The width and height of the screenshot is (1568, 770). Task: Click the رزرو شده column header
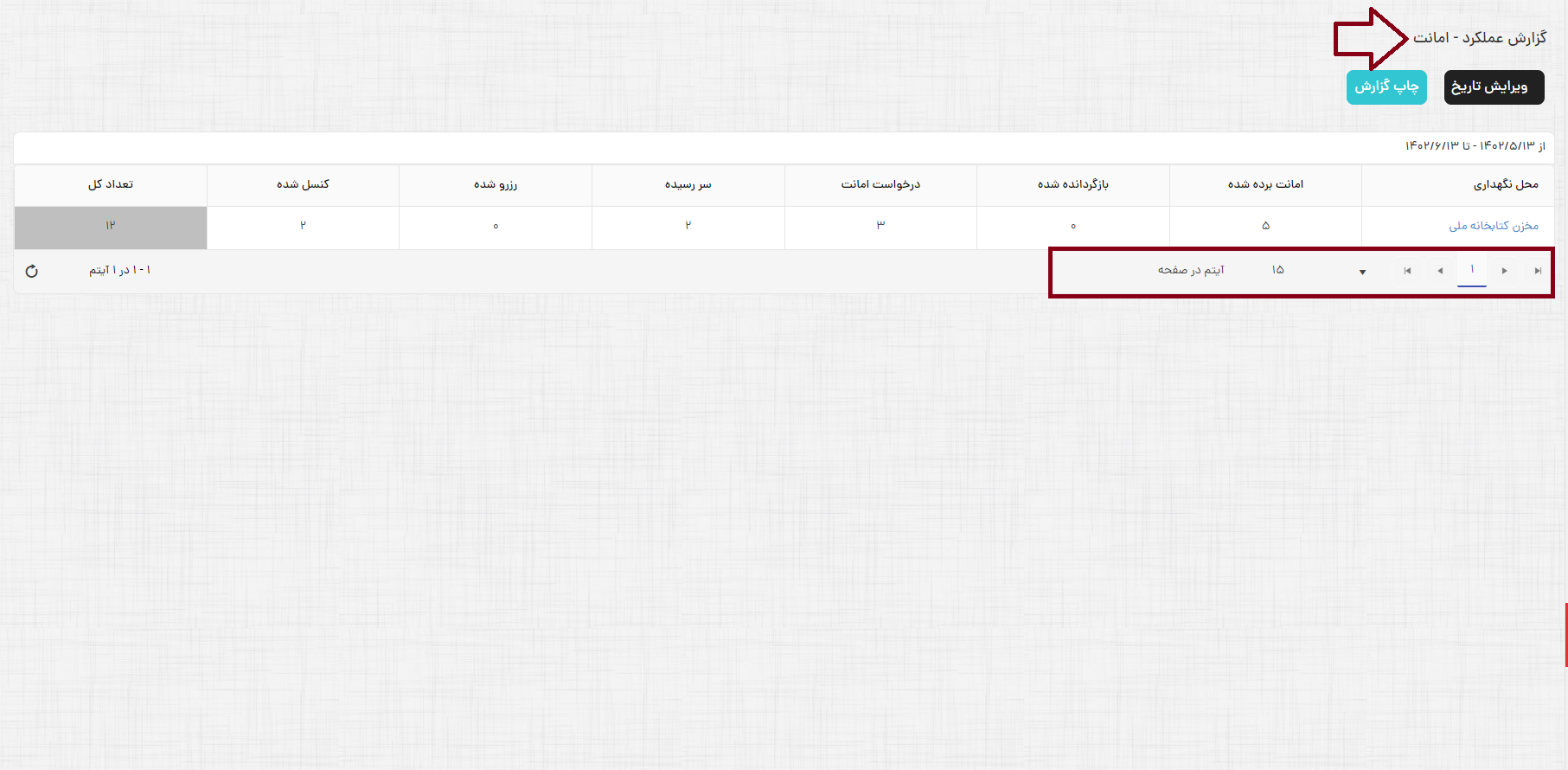tap(495, 184)
